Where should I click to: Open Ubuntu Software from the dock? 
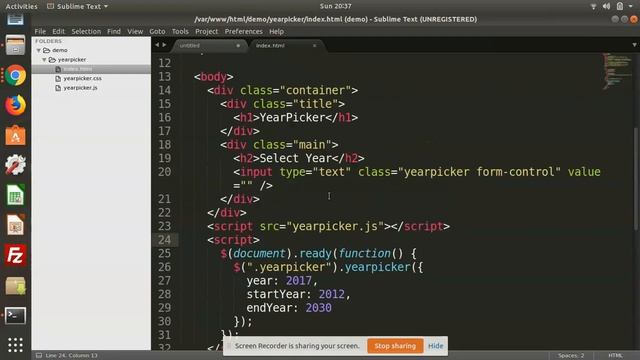(16, 136)
